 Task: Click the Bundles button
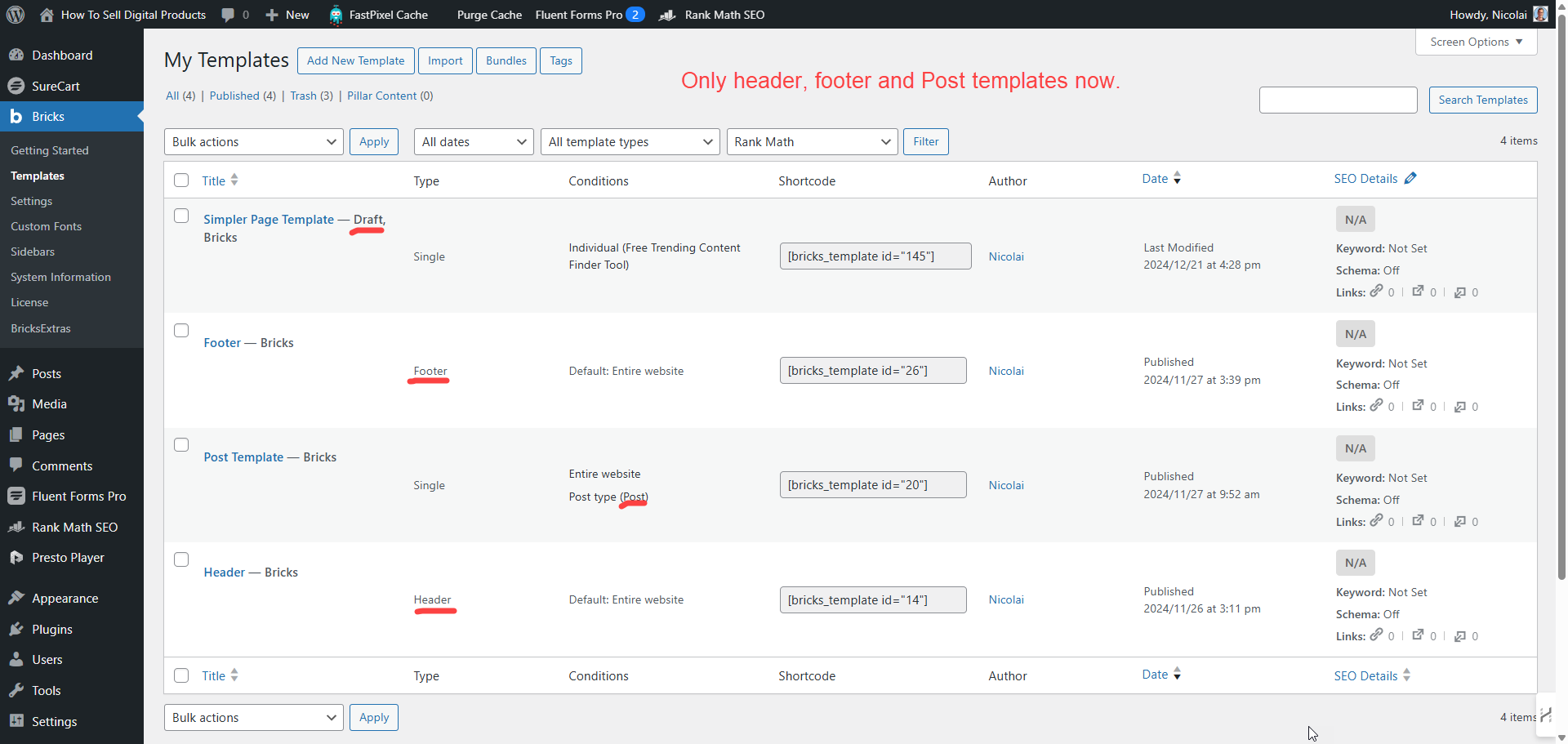pyautogui.click(x=506, y=60)
